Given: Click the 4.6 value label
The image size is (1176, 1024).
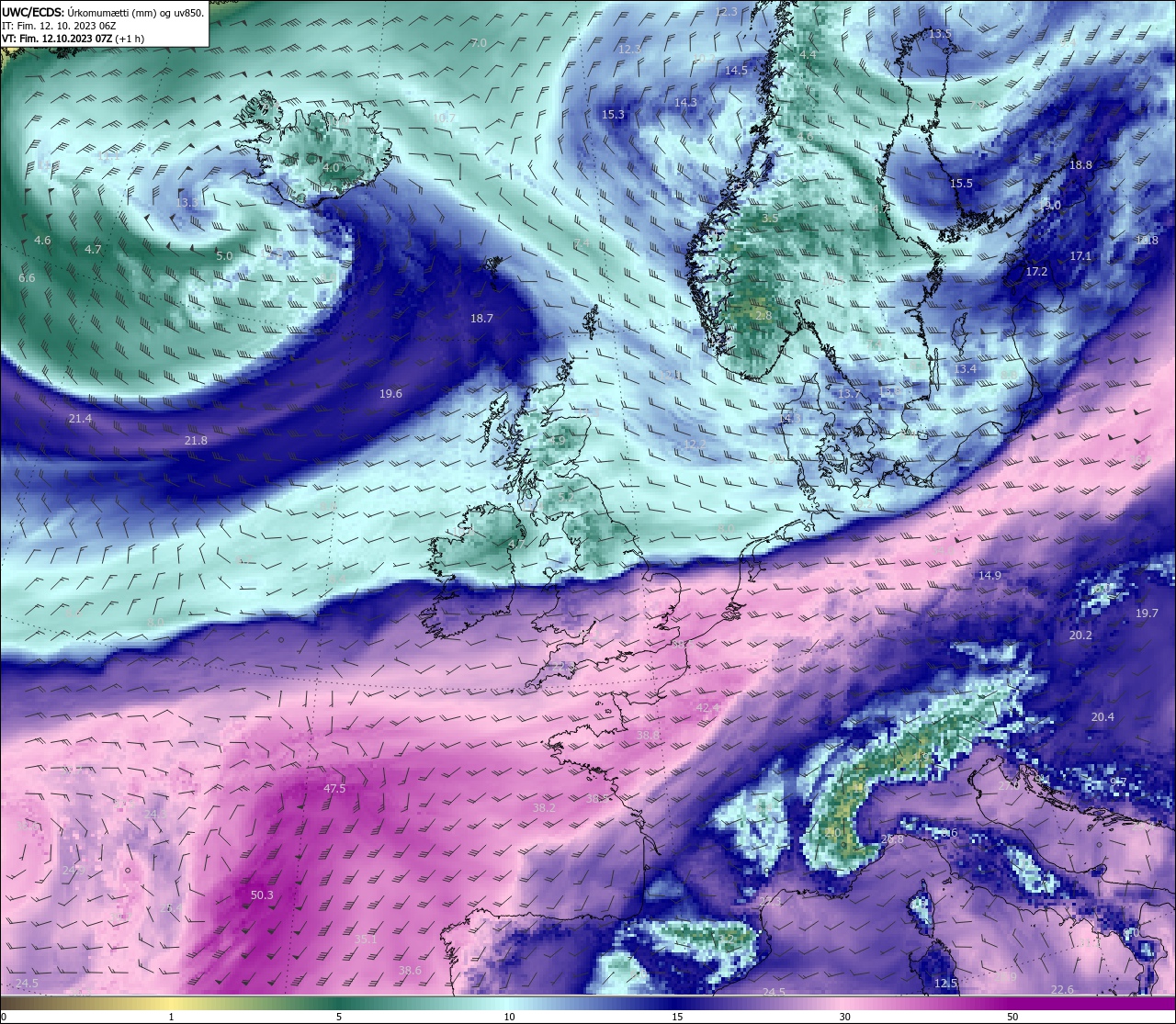Looking at the screenshot, I should 42,241.
